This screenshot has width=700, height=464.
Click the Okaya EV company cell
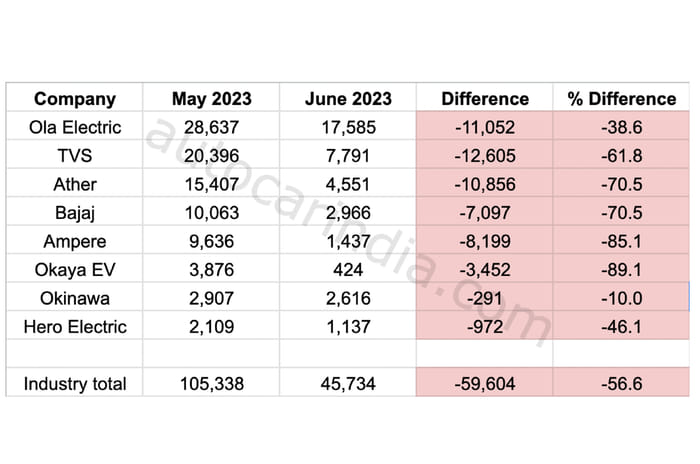tap(74, 269)
